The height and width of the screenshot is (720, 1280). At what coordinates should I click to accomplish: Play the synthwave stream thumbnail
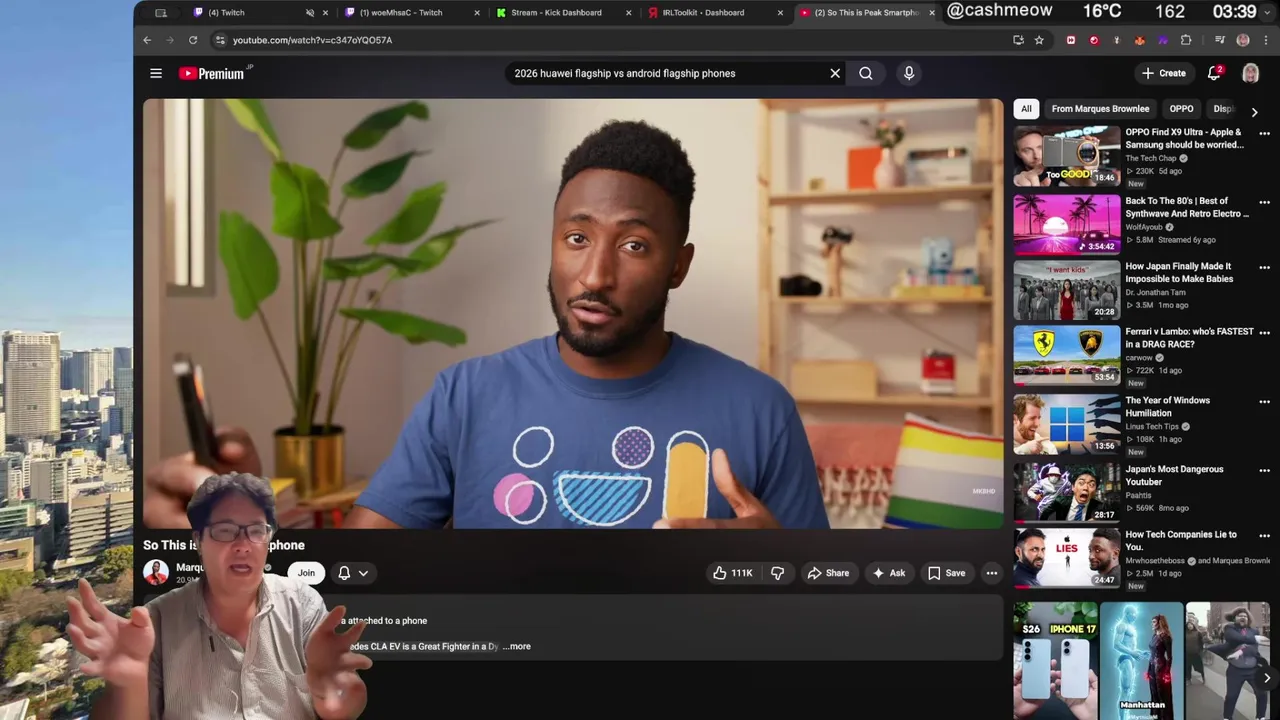(1067, 223)
